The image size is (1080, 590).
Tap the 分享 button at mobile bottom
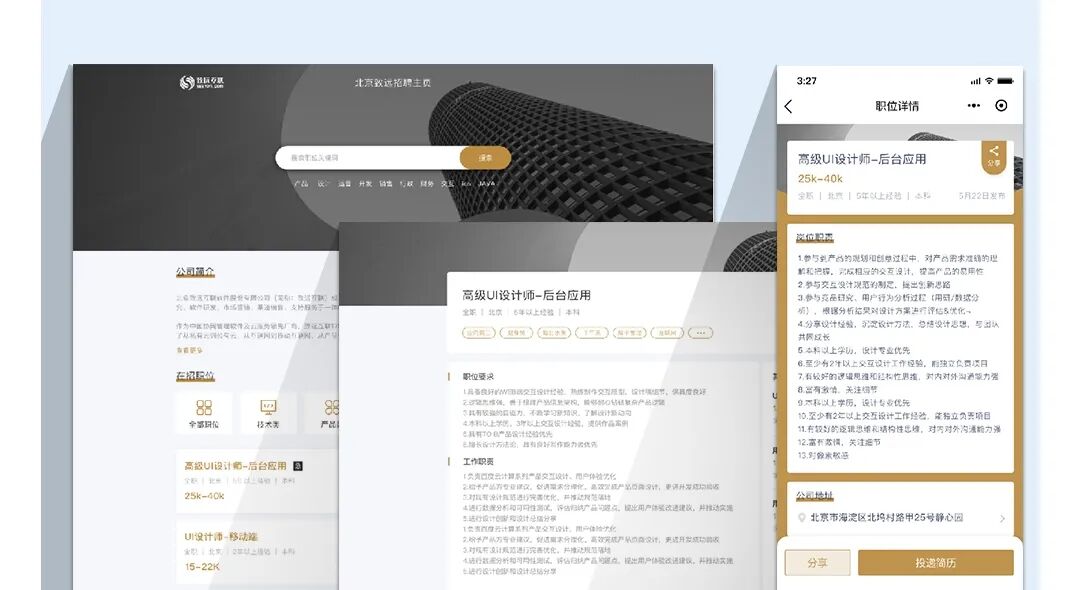click(818, 562)
